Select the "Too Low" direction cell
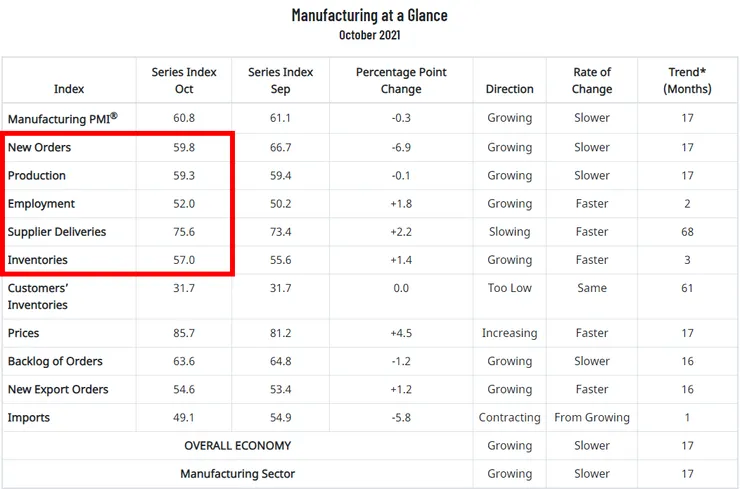 pos(509,288)
